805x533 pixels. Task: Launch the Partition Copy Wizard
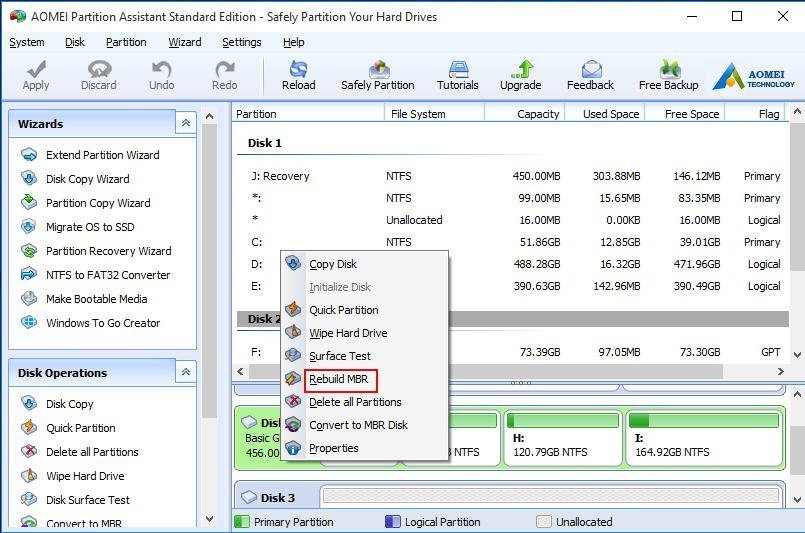(98, 203)
